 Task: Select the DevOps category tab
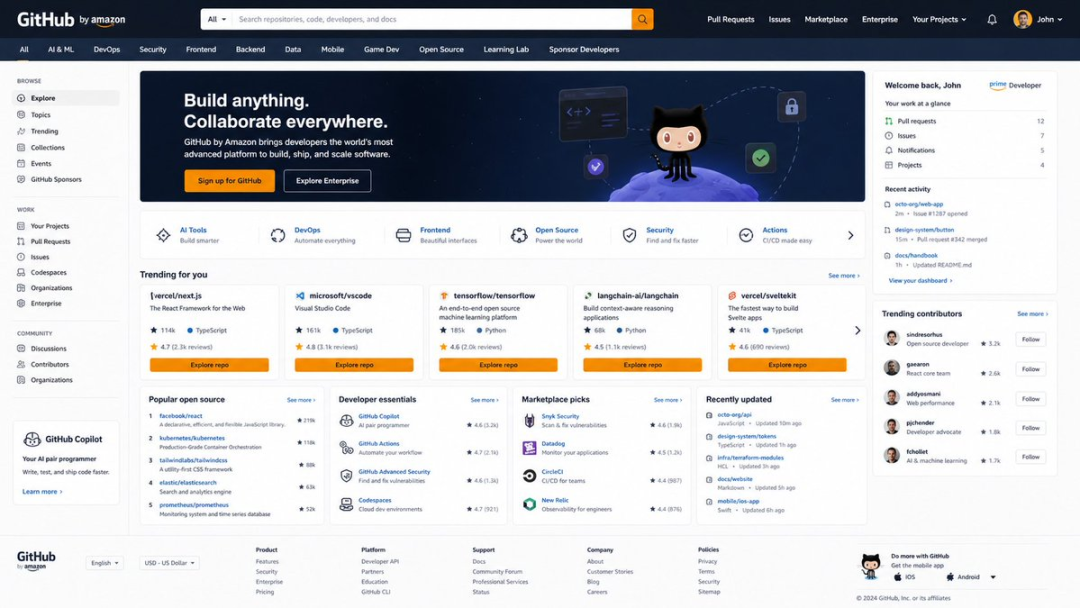click(x=107, y=50)
